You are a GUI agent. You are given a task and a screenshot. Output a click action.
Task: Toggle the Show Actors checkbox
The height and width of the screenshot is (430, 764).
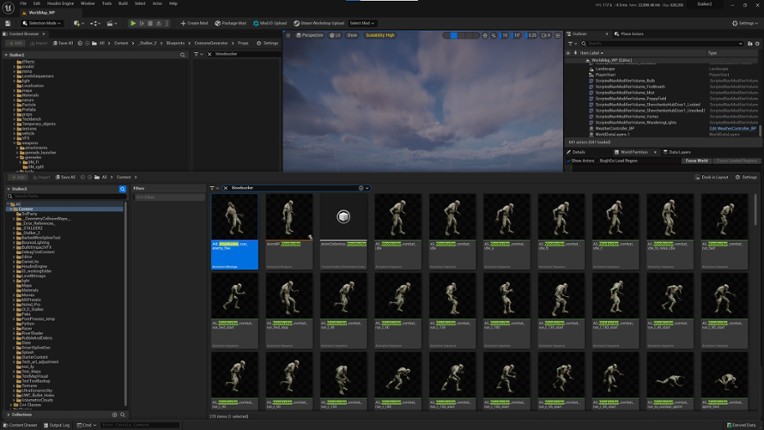(x=570, y=160)
